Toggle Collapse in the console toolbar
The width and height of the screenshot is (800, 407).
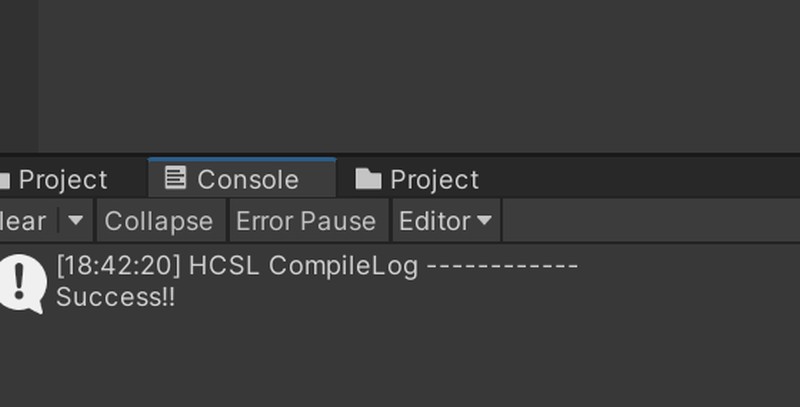tap(158, 221)
